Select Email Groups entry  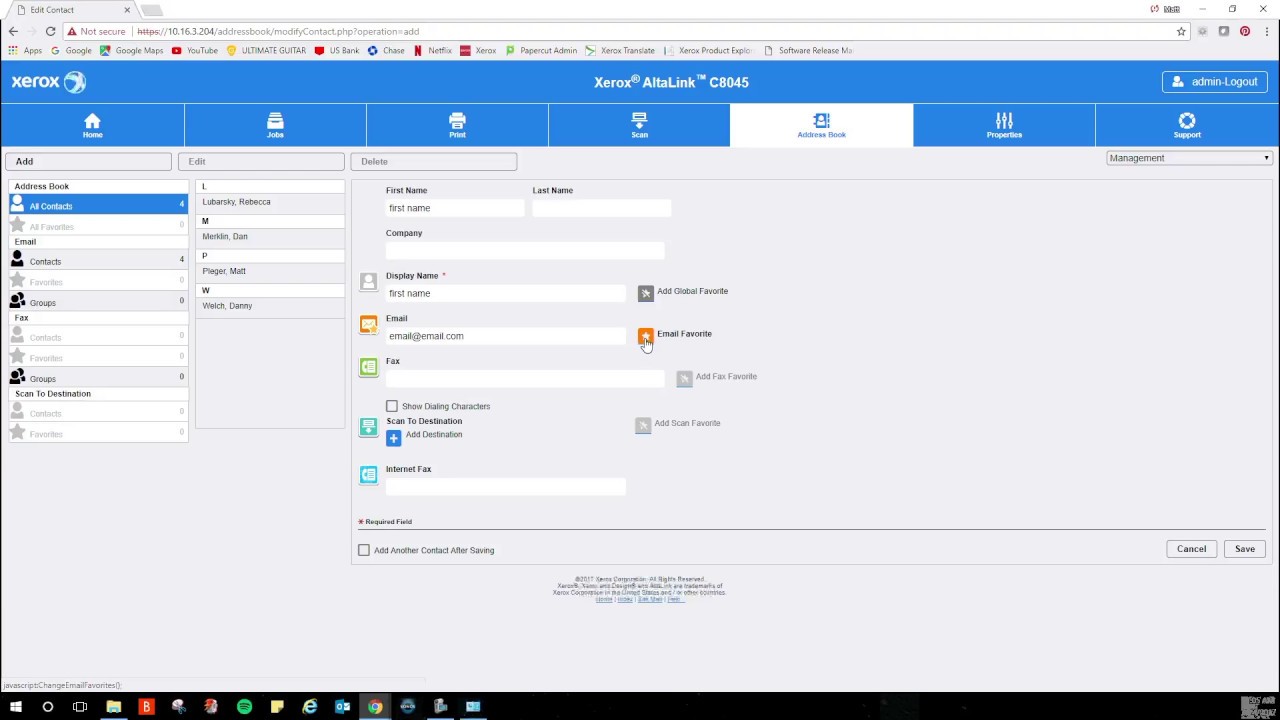pyautogui.click(x=98, y=301)
